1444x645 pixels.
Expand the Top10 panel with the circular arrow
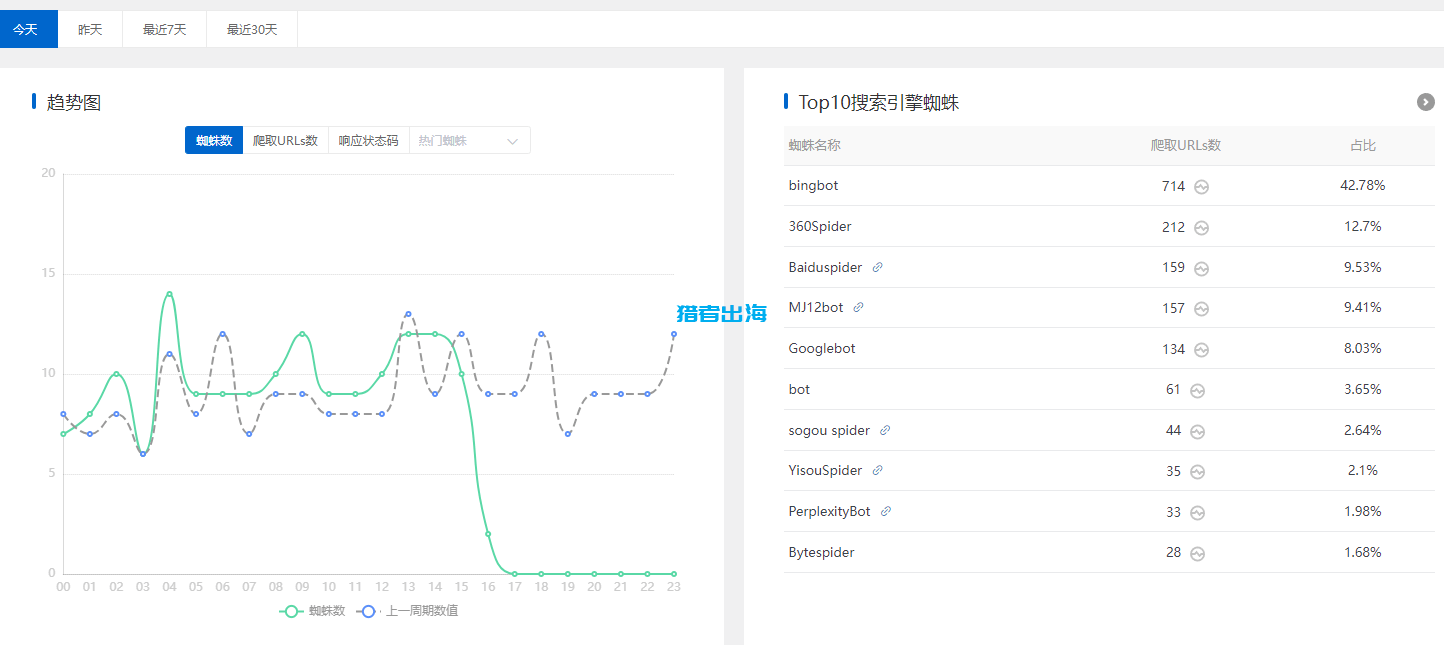[1425, 101]
